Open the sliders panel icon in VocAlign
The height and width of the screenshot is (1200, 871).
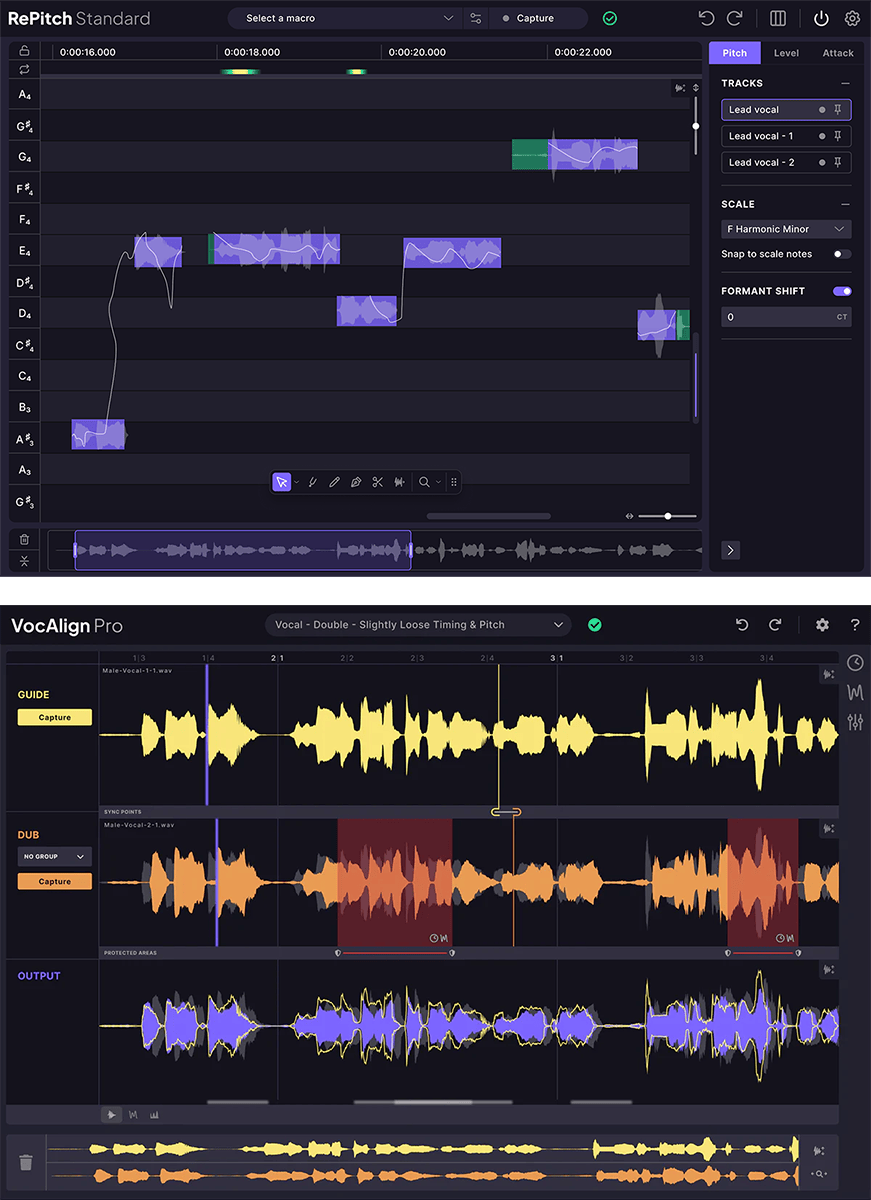tap(855, 721)
